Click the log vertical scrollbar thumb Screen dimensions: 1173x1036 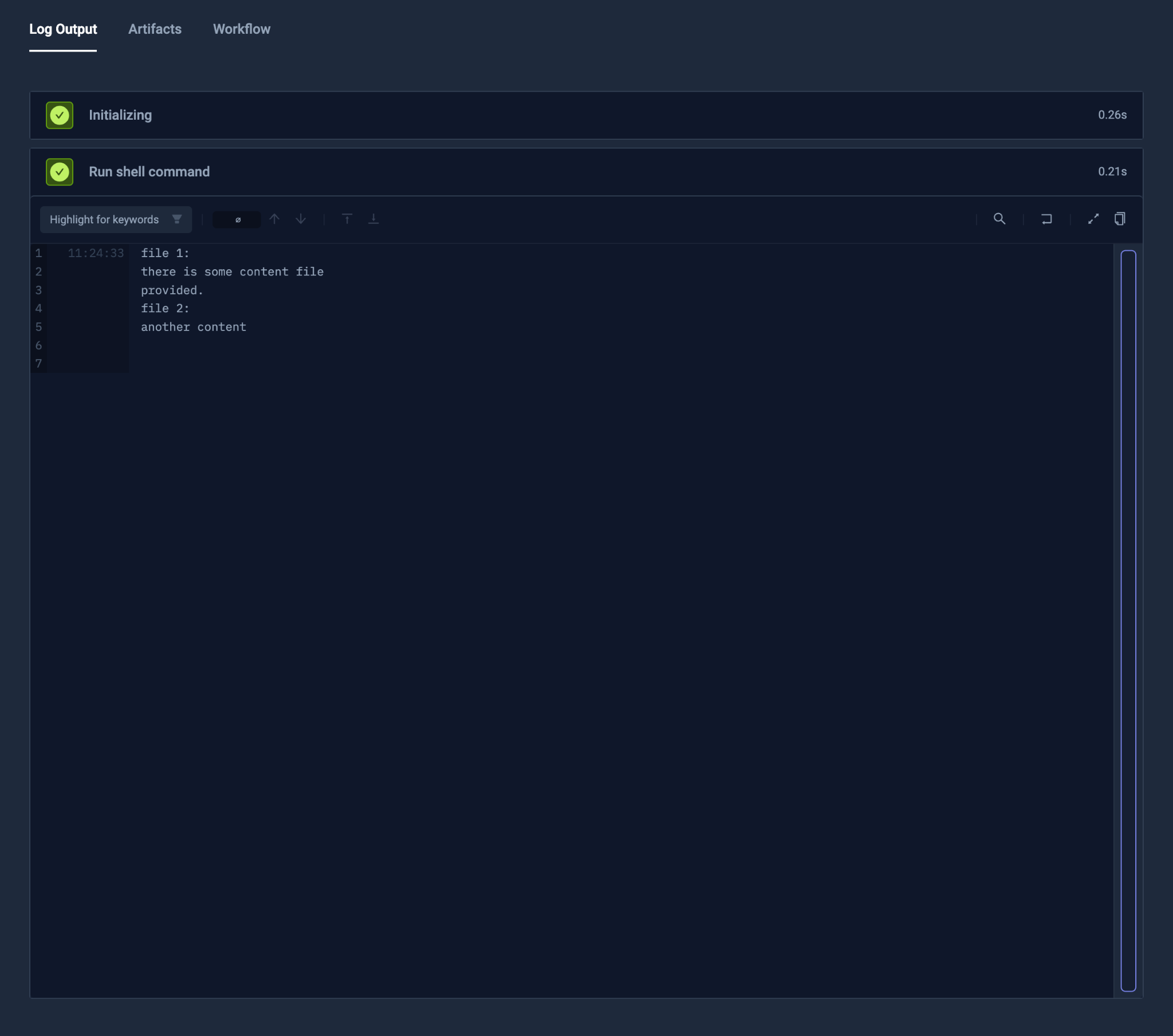coord(1128,620)
